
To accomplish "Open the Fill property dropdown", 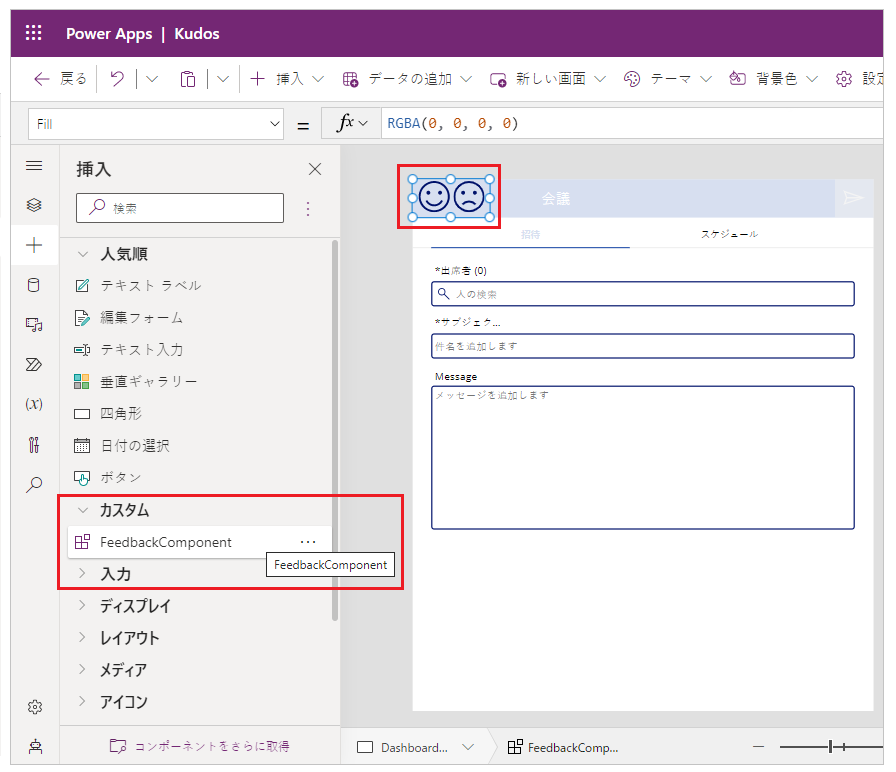I will point(156,124).
